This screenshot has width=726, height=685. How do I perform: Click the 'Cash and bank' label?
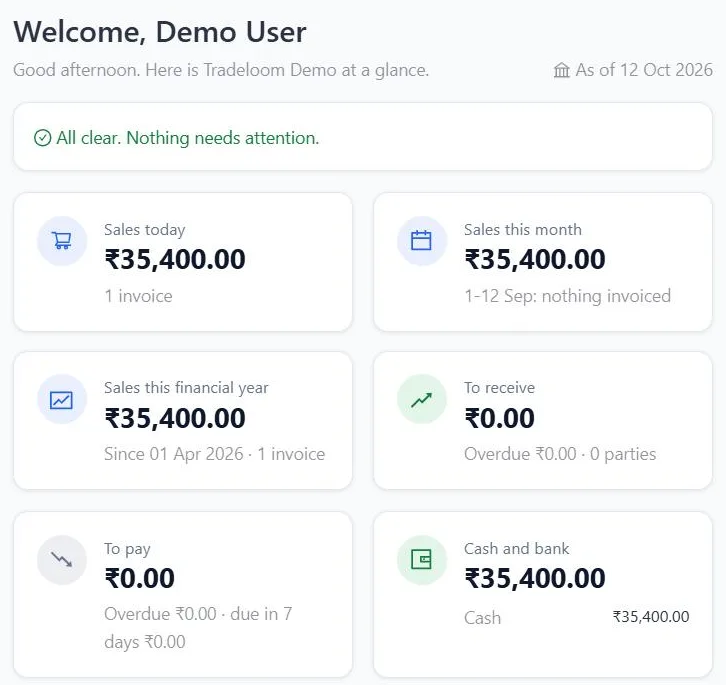(516, 549)
